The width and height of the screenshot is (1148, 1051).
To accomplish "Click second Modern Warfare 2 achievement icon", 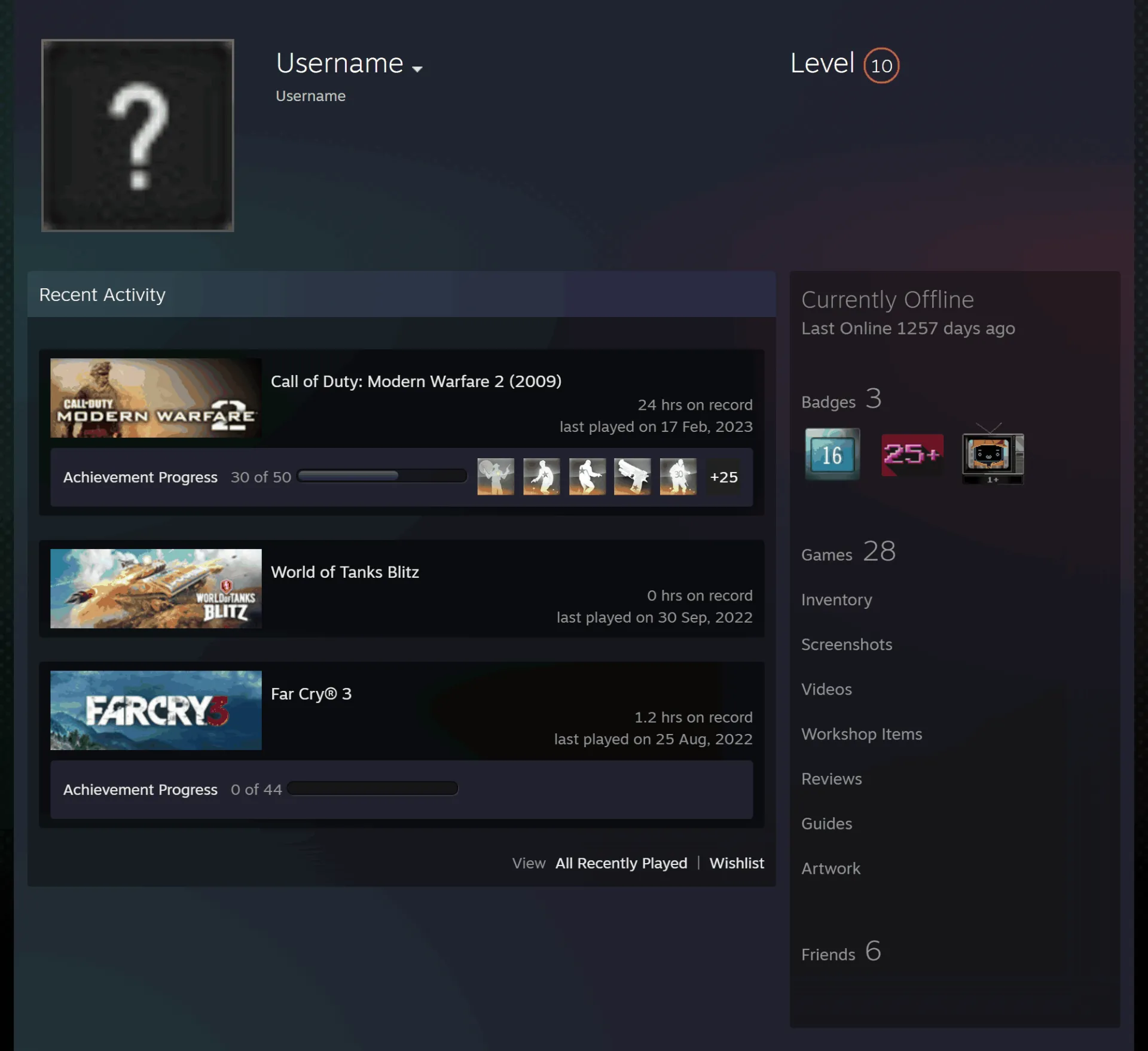I will tap(542, 477).
